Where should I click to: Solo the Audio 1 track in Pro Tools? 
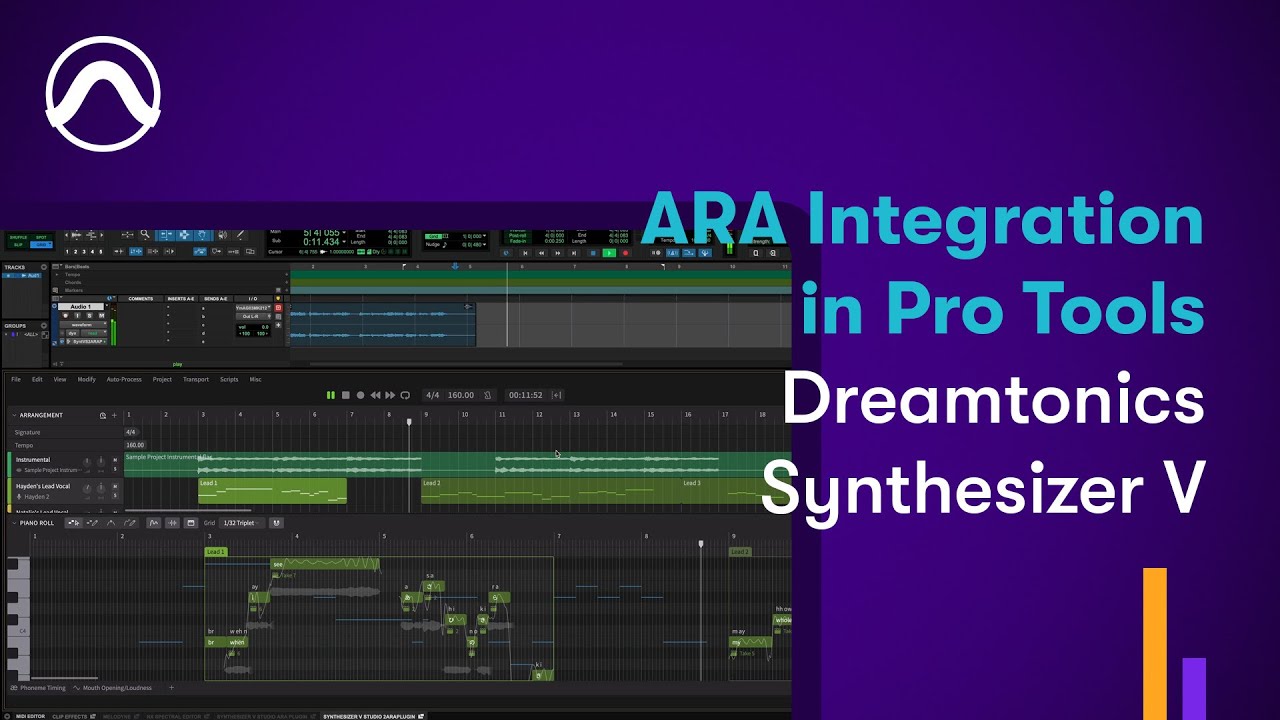pos(89,316)
